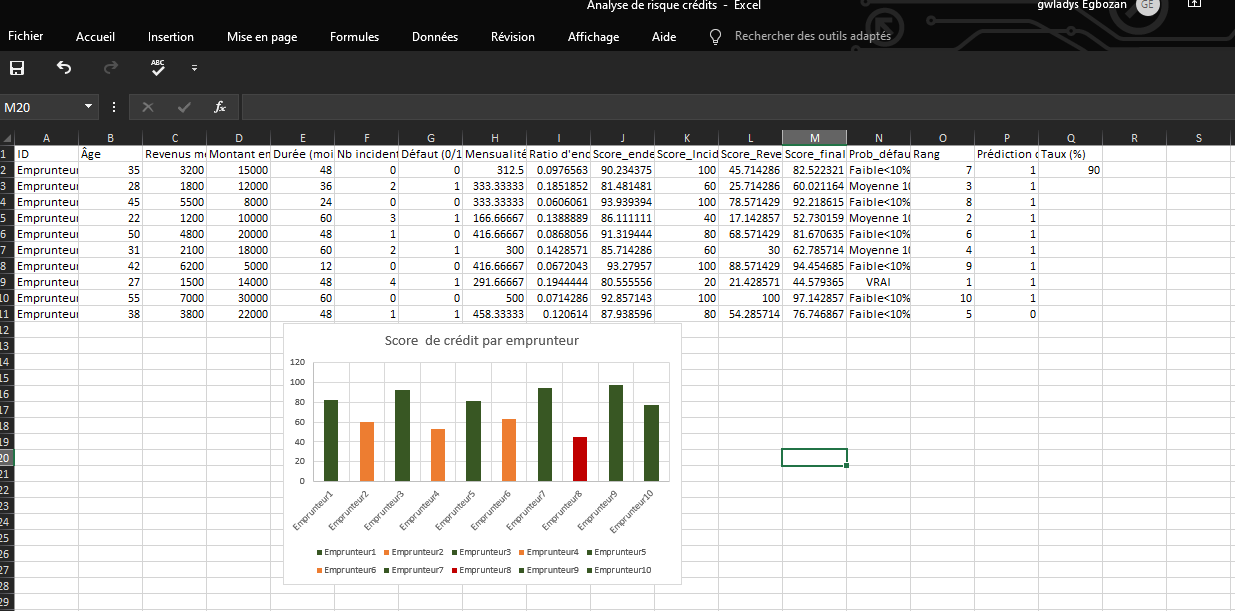This screenshot has height=611, width=1235.
Task: Select column M header
Action: coord(814,138)
